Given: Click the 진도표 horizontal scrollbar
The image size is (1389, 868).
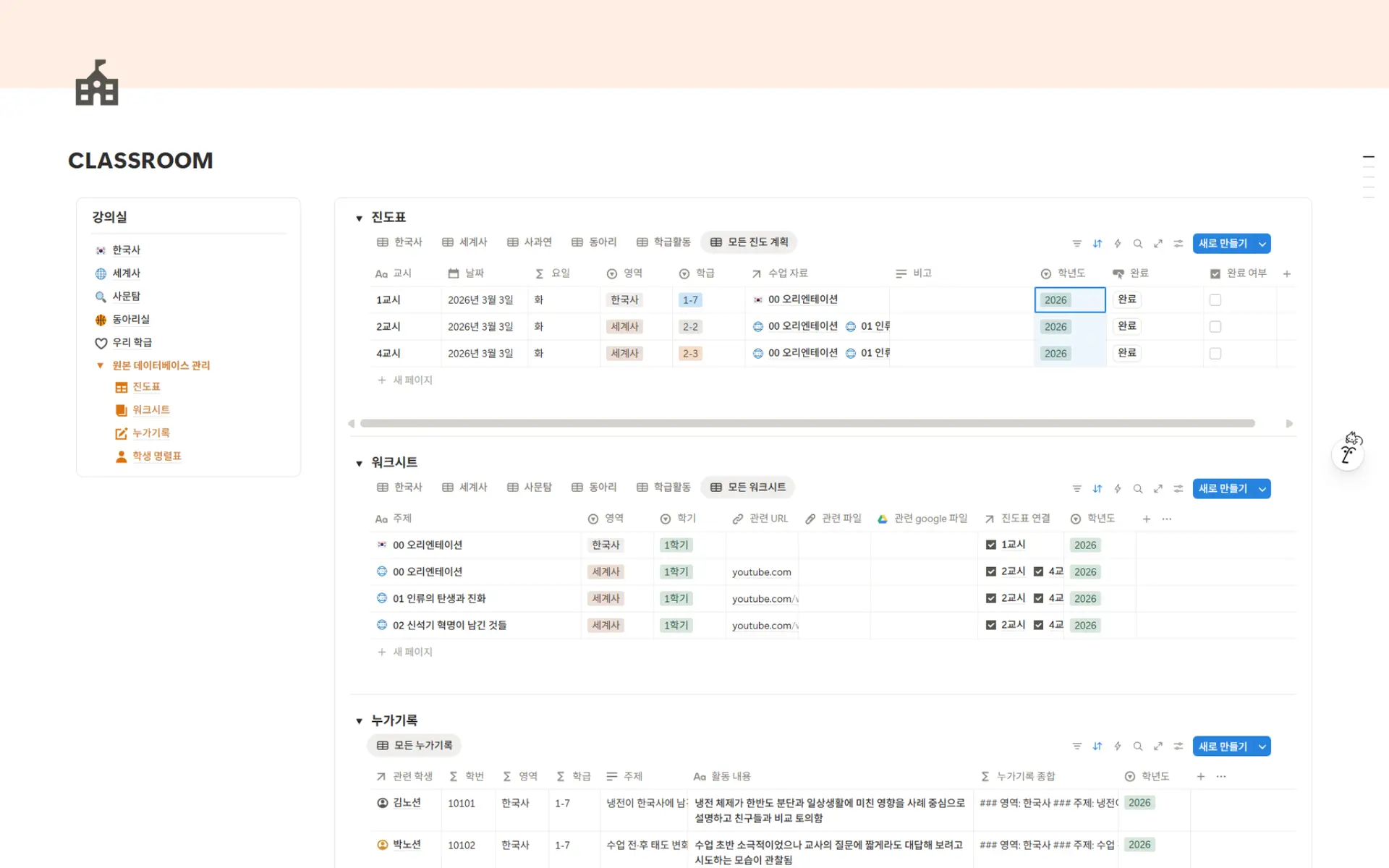Looking at the screenshot, I should tap(807, 423).
